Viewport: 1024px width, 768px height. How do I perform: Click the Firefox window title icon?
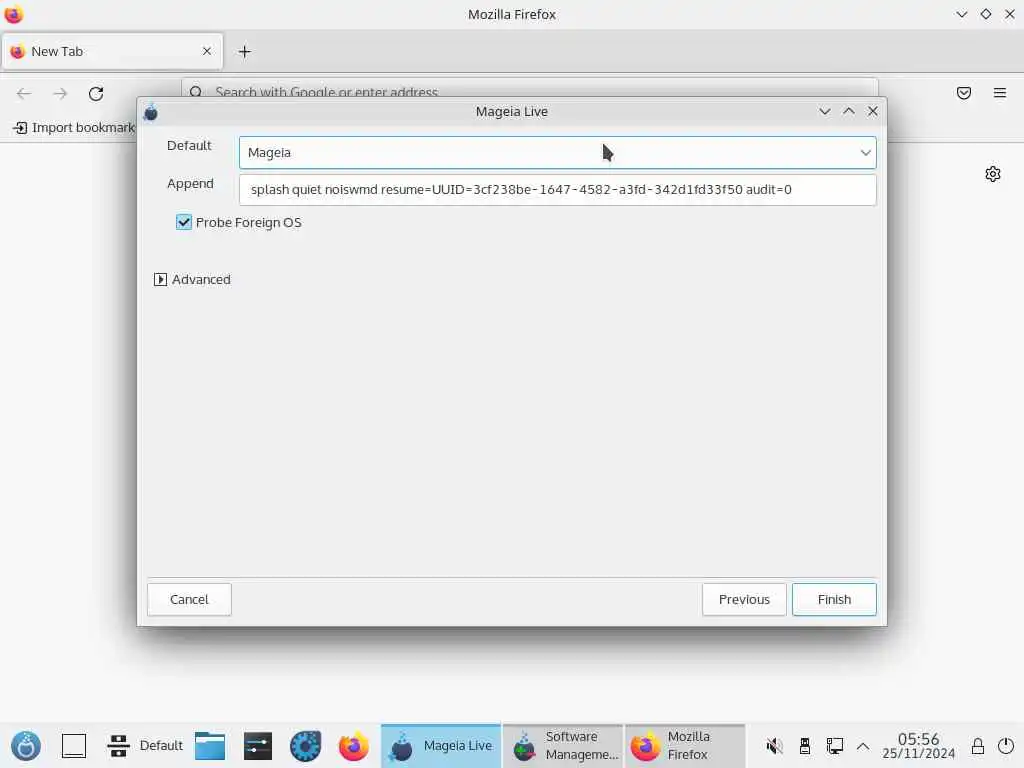point(14,14)
